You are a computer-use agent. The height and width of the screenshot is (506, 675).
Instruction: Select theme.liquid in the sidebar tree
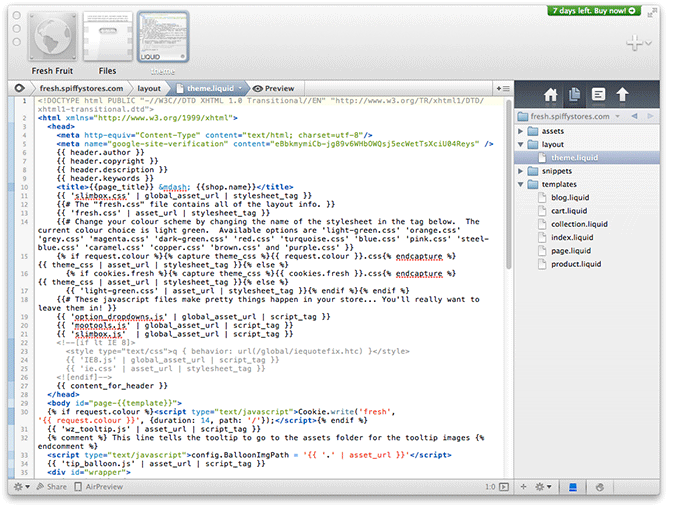[x=587, y=158]
